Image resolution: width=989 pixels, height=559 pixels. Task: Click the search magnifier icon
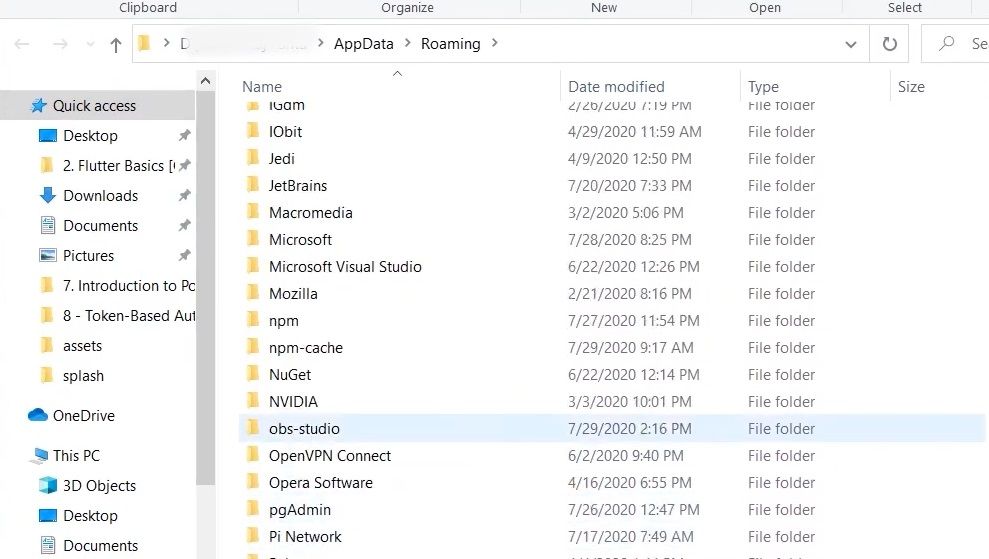coord(946,44)
